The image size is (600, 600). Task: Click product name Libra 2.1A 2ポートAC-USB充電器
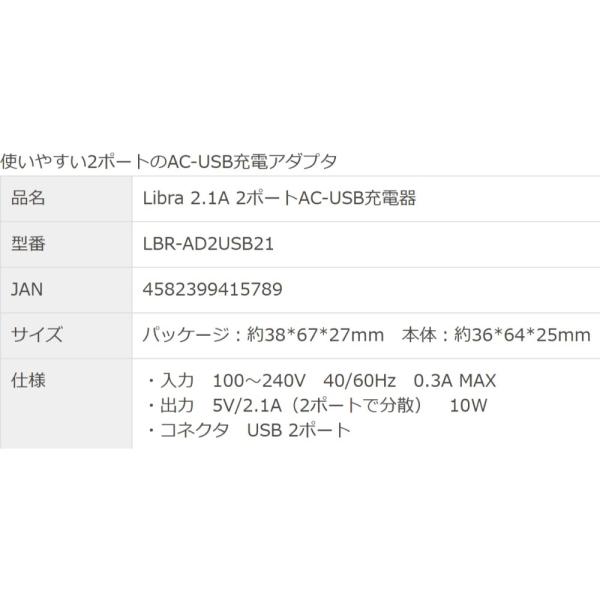coord(279,198)
